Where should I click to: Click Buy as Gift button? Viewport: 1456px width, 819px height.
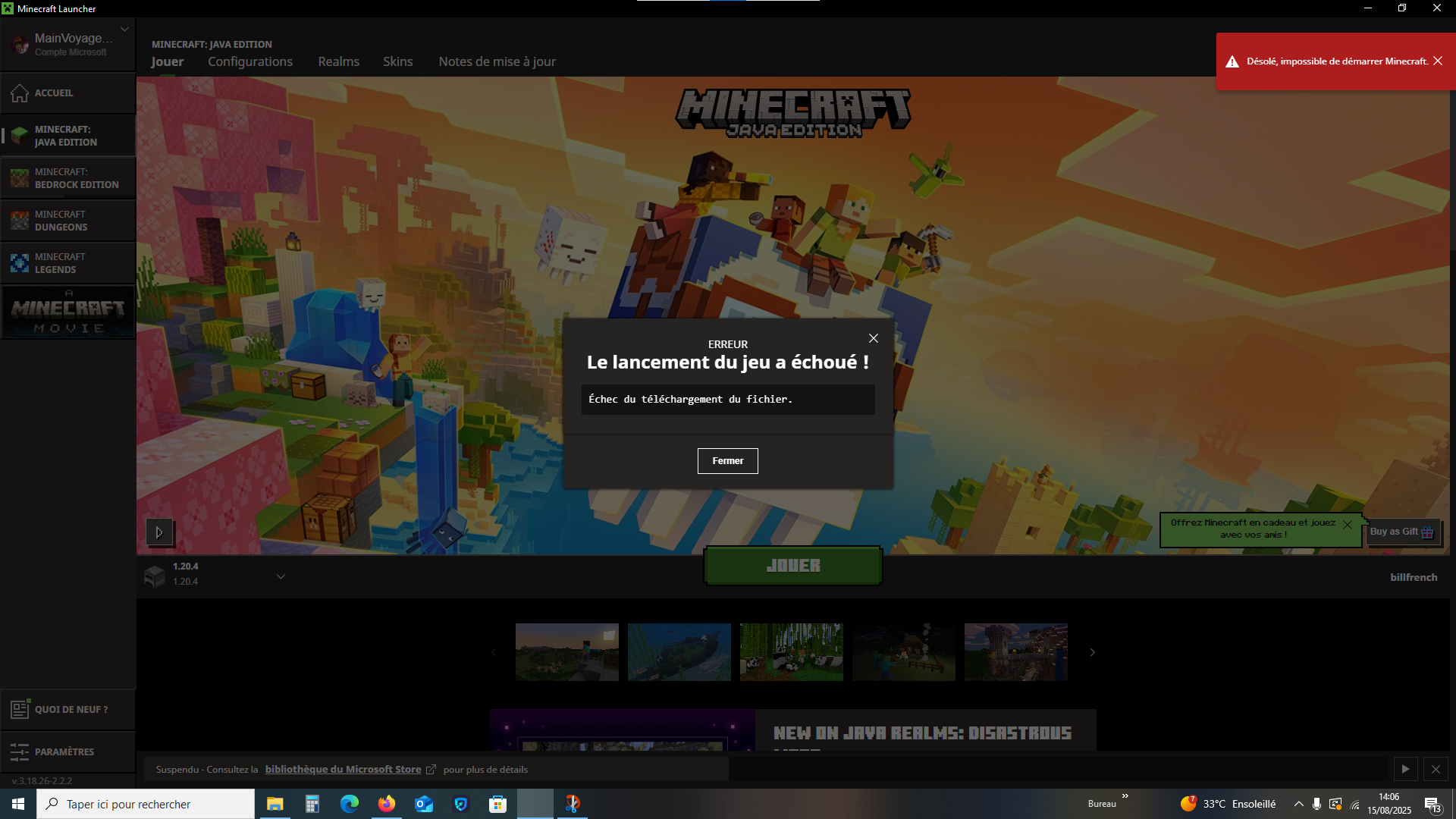(1402, 532)
